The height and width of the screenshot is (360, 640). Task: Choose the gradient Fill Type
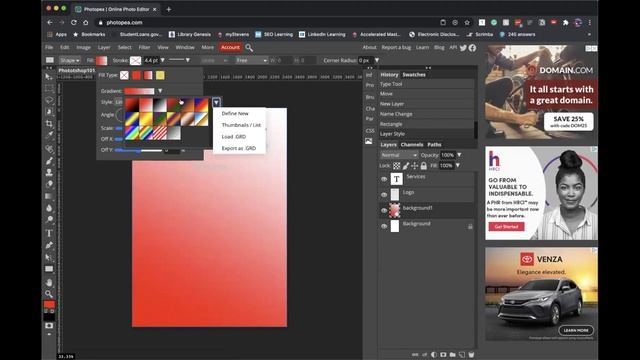(148, 75)
